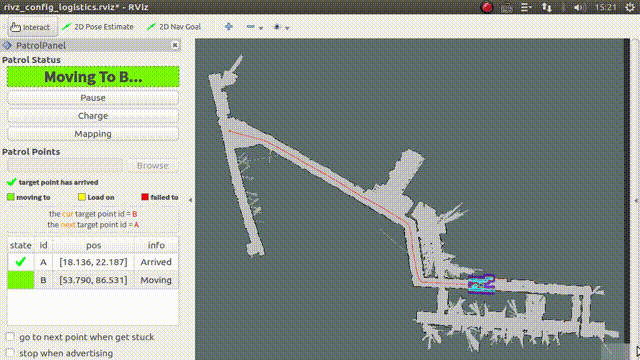Image resolution: width=640 pixels, height=360 pixels.
Task: Open the volume indicator in top bar
Action: (580, 7)
